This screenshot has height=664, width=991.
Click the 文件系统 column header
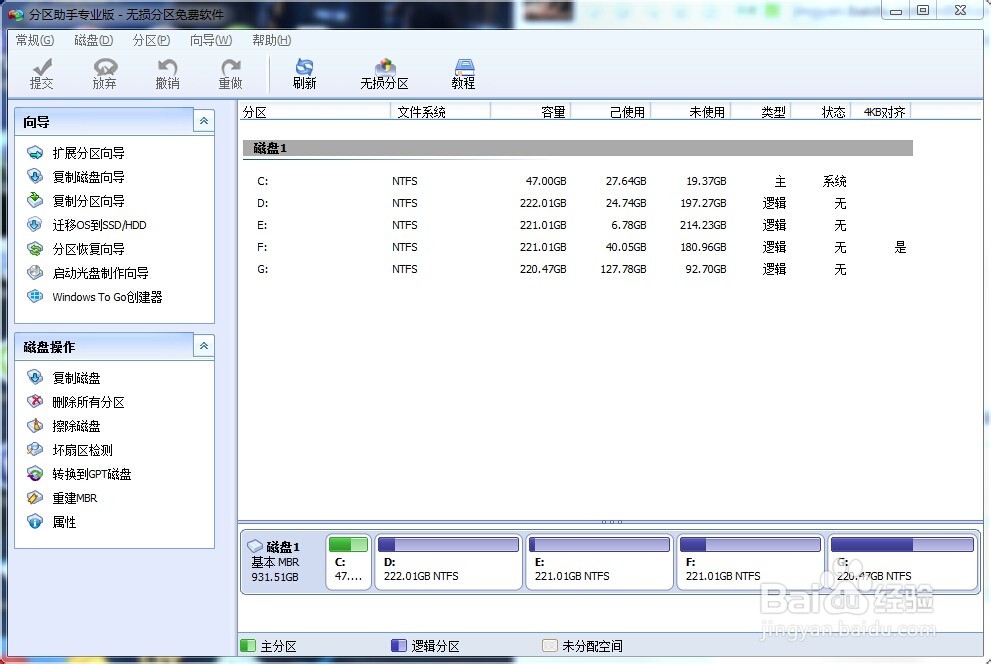441,112
